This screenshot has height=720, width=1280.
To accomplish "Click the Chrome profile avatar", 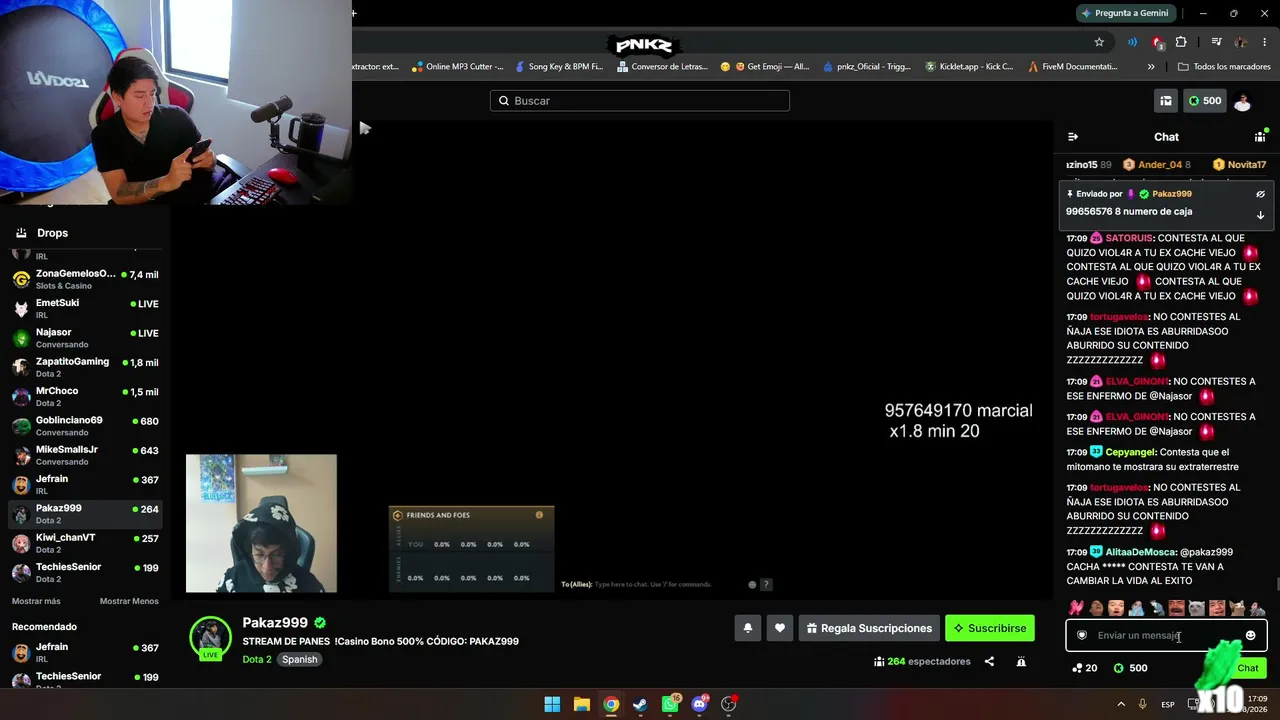I will click(1241, 42).
